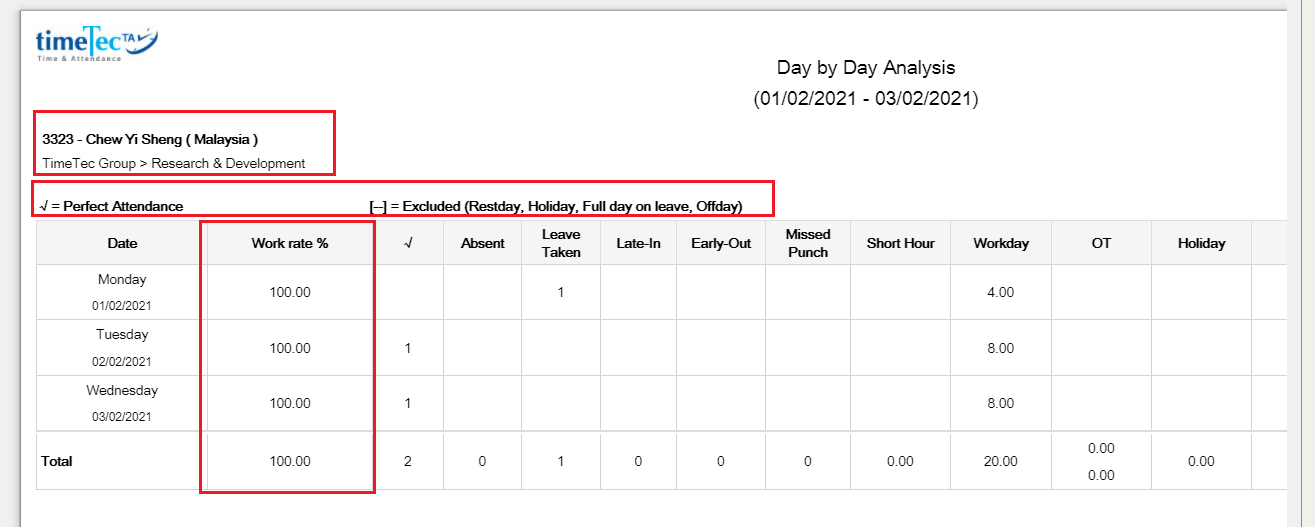Select the Day by Day Analysis title

(x=866, y=68)
